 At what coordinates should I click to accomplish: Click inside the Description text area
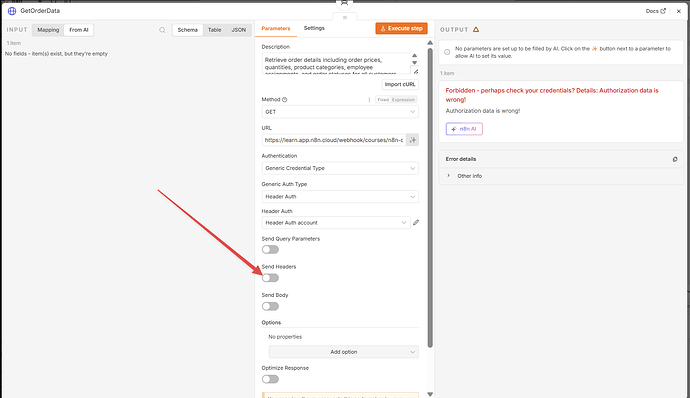point(336,63)
